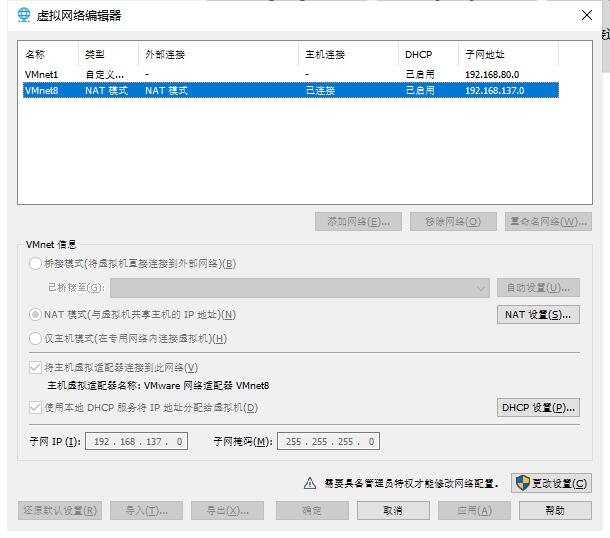
Task: Close the virtual network editor window
Action: (x=586, y=16)
